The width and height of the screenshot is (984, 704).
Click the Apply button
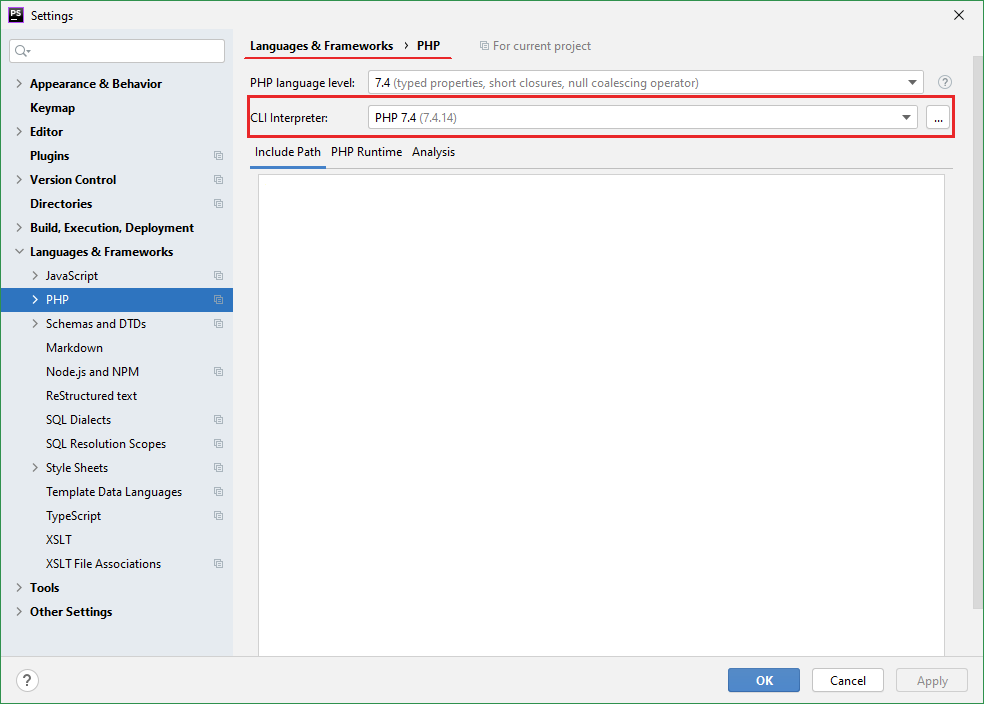932,680
